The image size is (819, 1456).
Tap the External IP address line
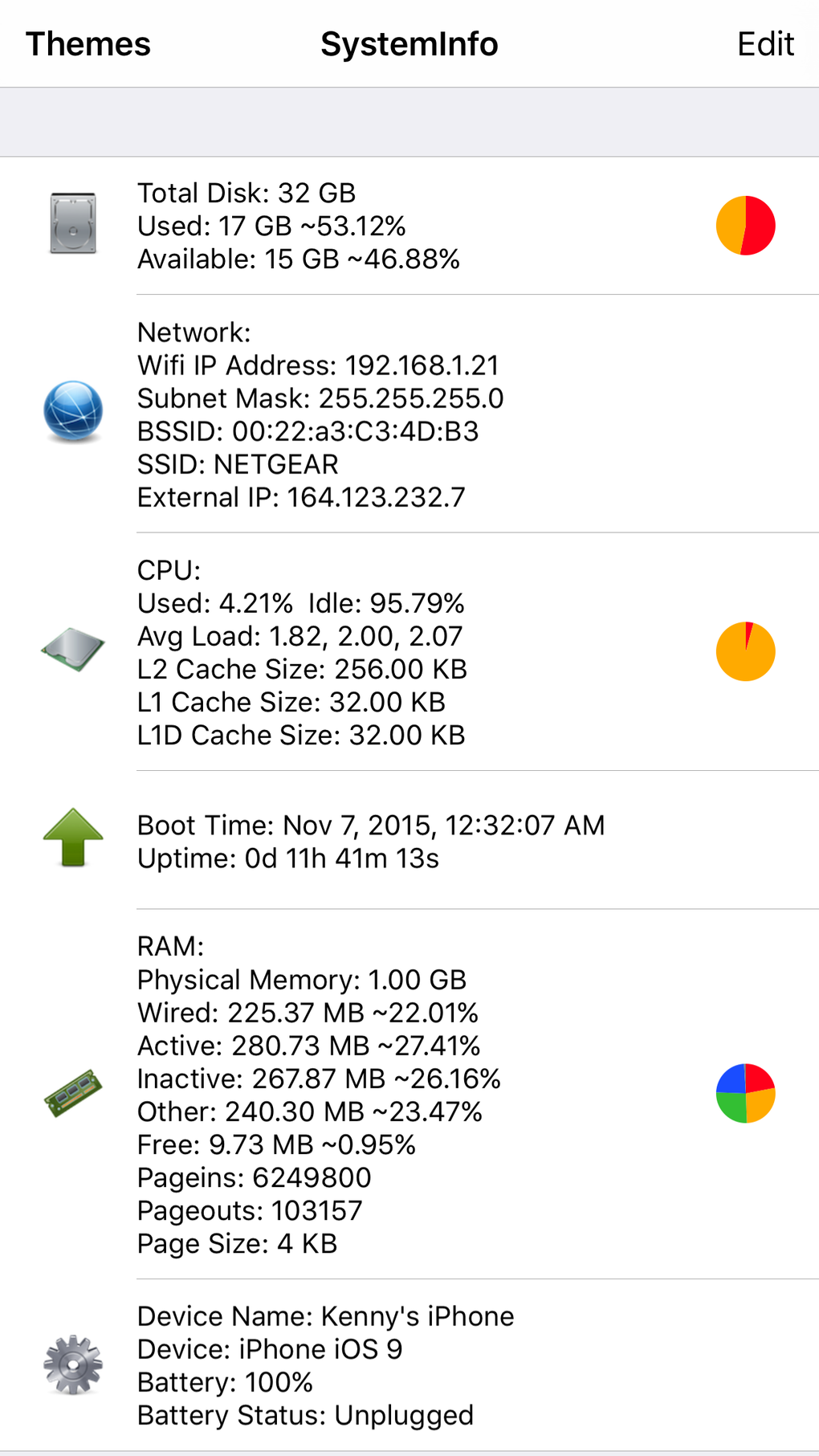coord(301,497)
